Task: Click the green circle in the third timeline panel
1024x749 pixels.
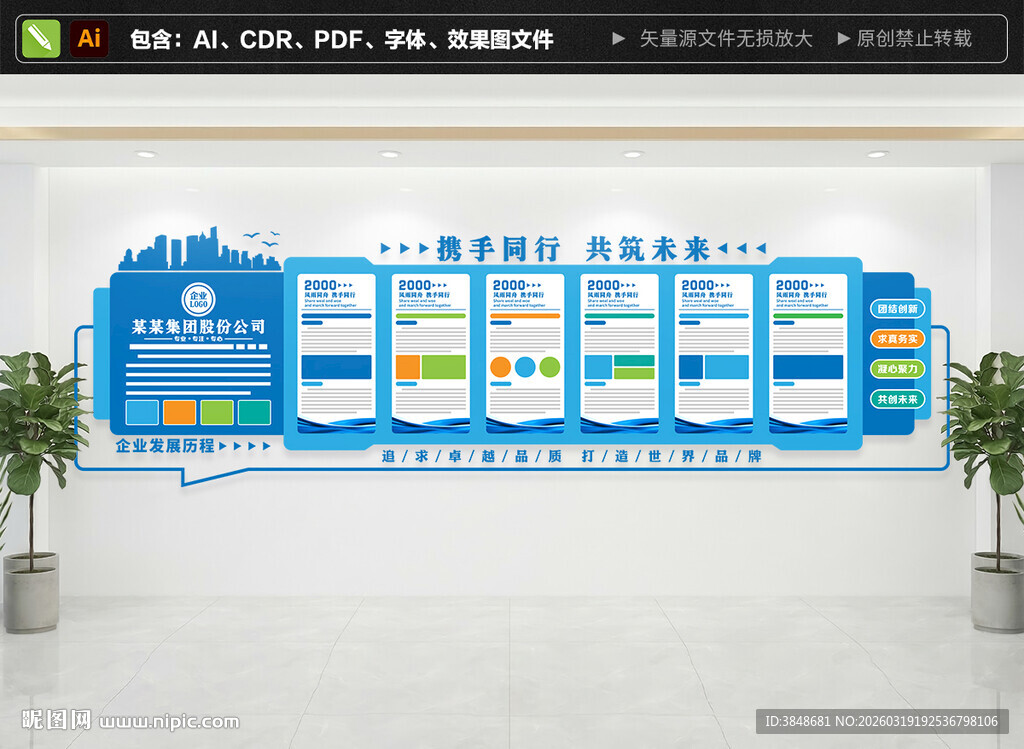Action: 550,367
